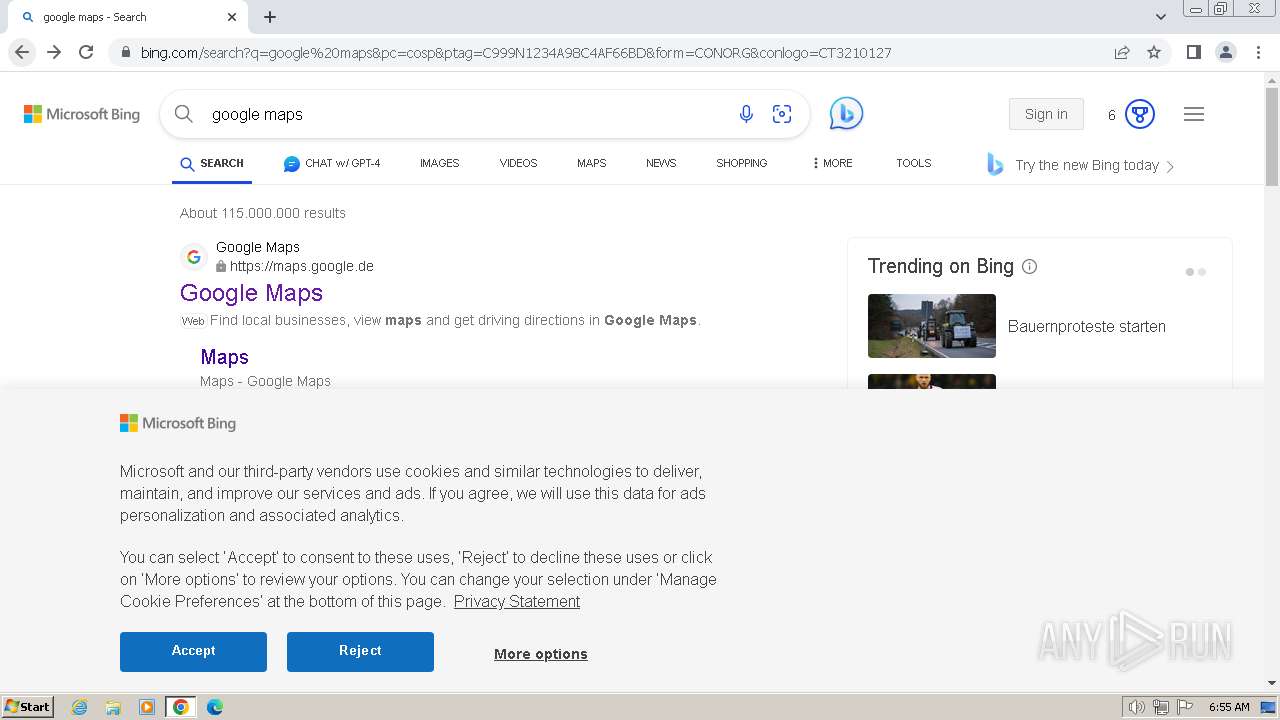
Task: Launch Microsoft Edge from taskbar
Action: coord(215,707)
